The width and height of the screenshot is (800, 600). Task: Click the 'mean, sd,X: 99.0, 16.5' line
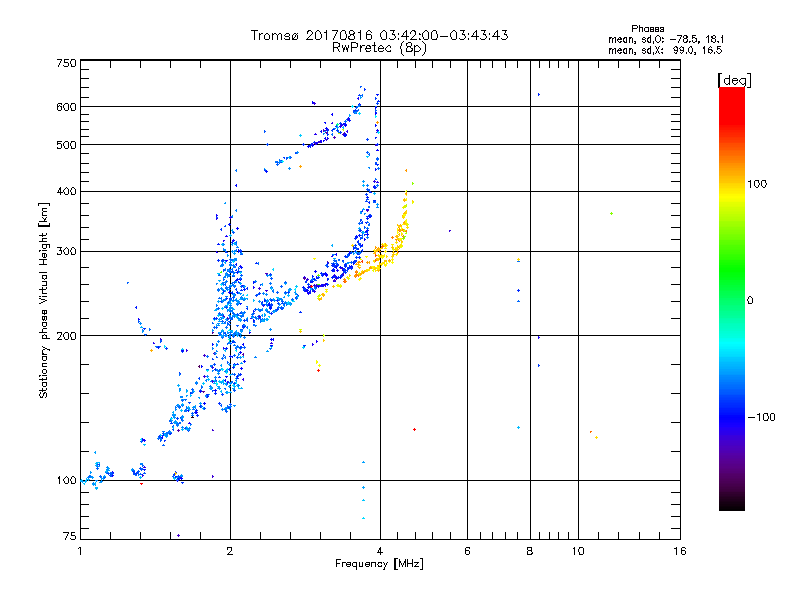pyautogui.click(x=665, y=50)
